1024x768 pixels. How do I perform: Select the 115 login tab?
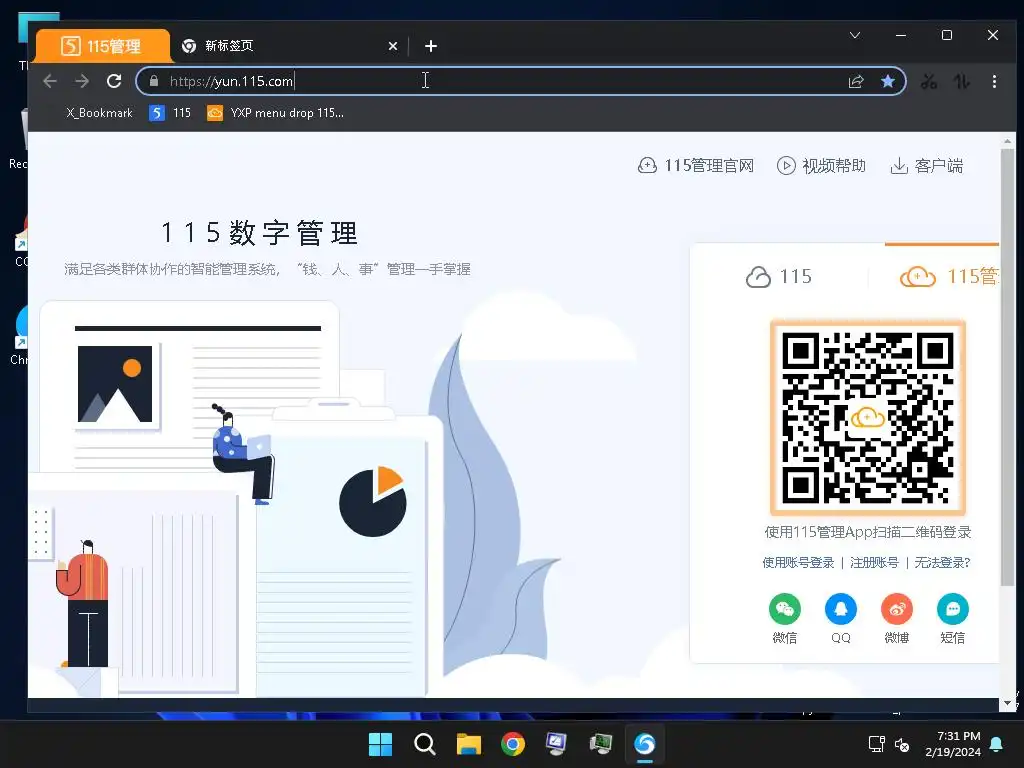pyautogui.click(x=778, y=277)
